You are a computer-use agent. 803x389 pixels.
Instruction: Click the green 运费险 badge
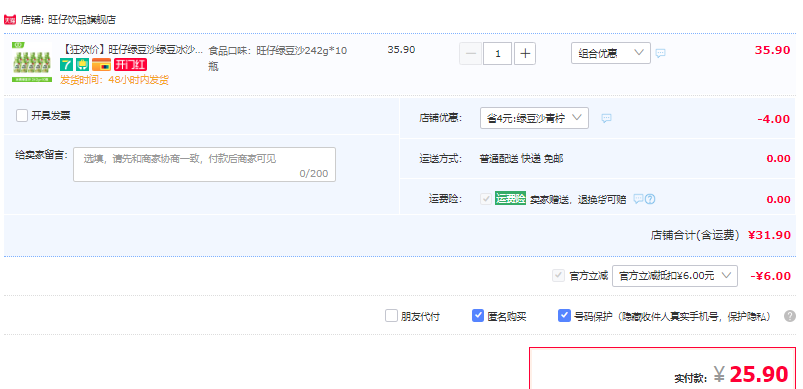click(511, 199)
